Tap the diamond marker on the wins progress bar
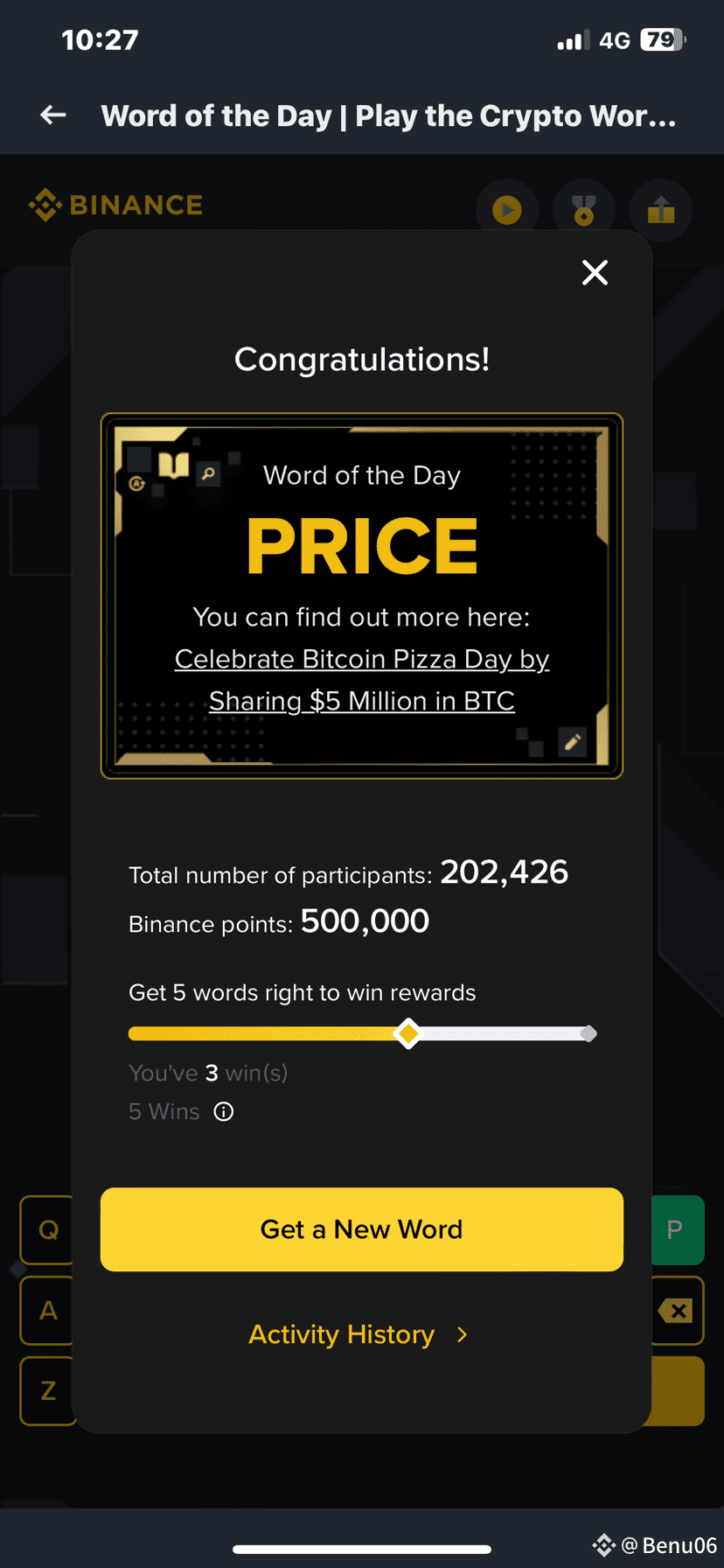Screen dimensions: 724x1568 (x=408, y=1033)
